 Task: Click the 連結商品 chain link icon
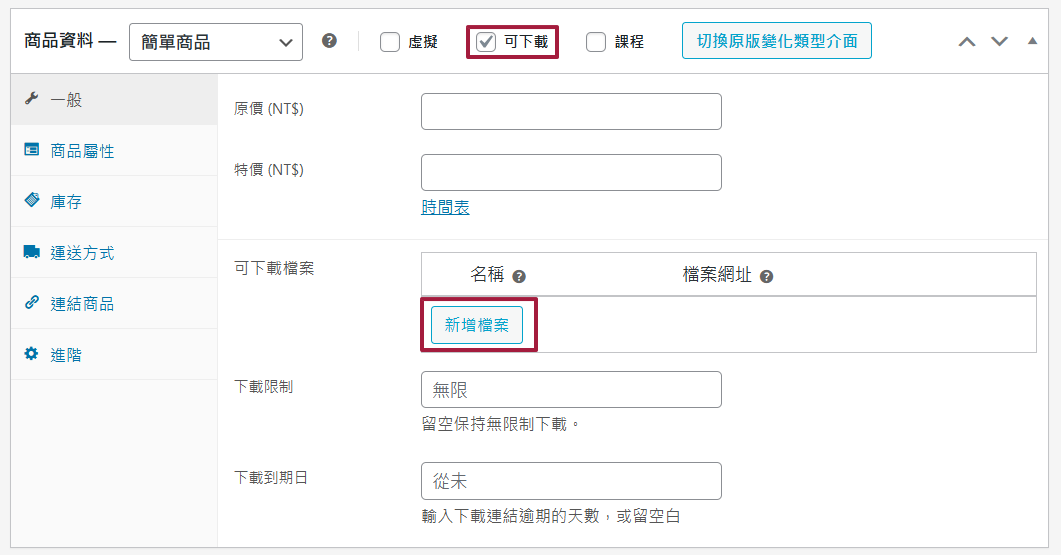31,304
